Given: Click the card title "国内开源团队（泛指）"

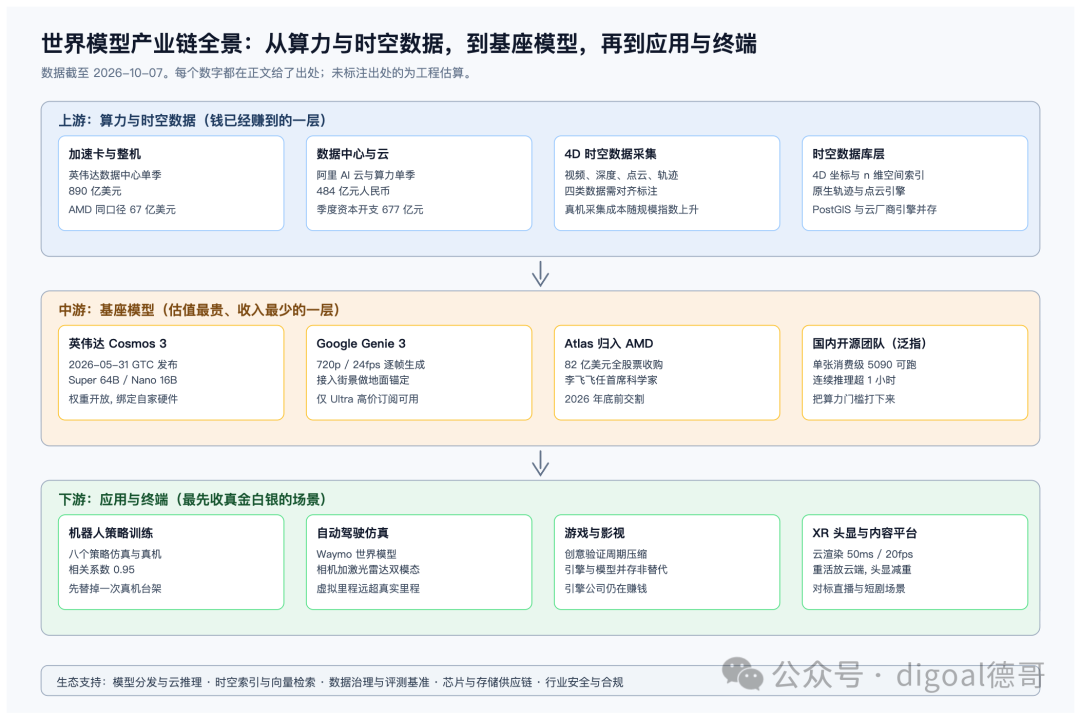Looking at the screenshot, I should (869, 343).
